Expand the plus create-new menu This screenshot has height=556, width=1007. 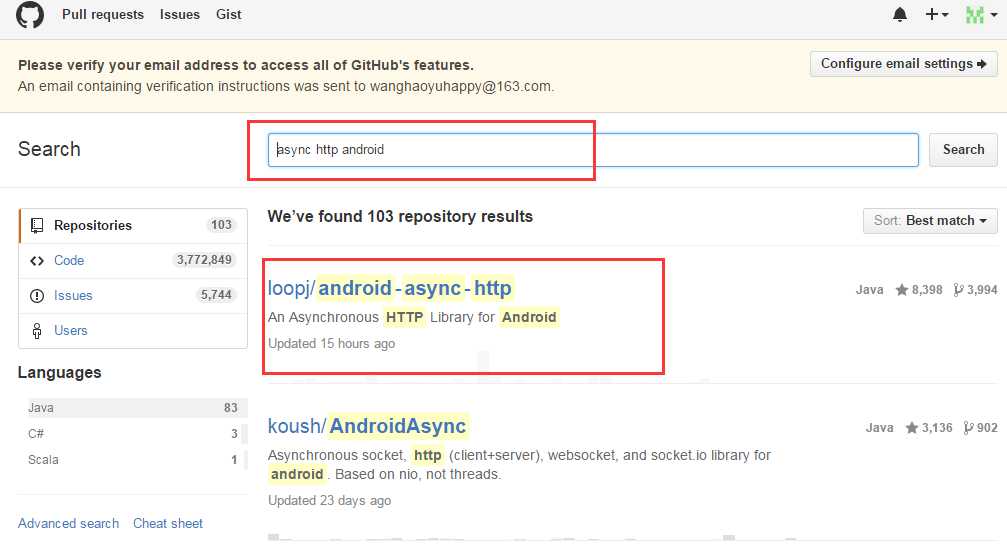coord(936,14)
